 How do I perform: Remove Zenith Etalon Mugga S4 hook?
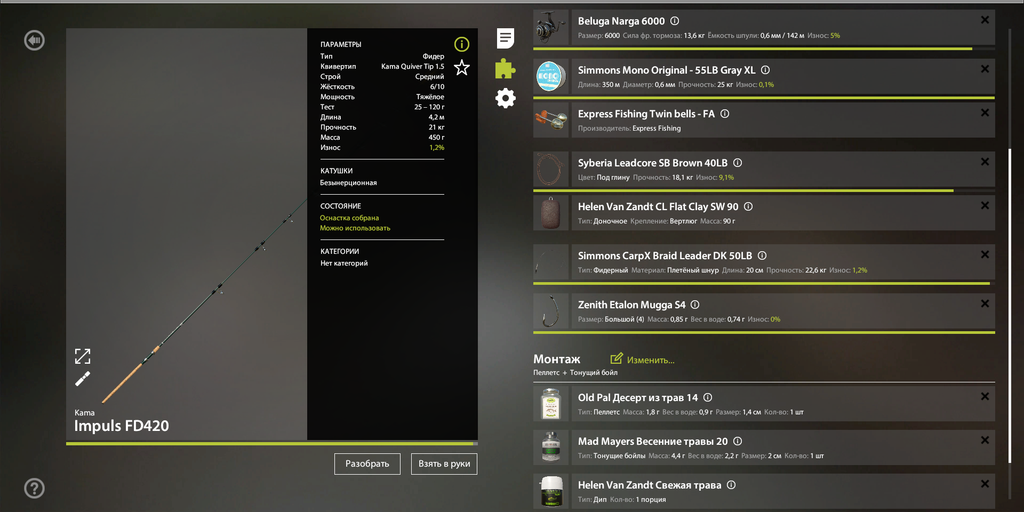(x=985, y=304)
